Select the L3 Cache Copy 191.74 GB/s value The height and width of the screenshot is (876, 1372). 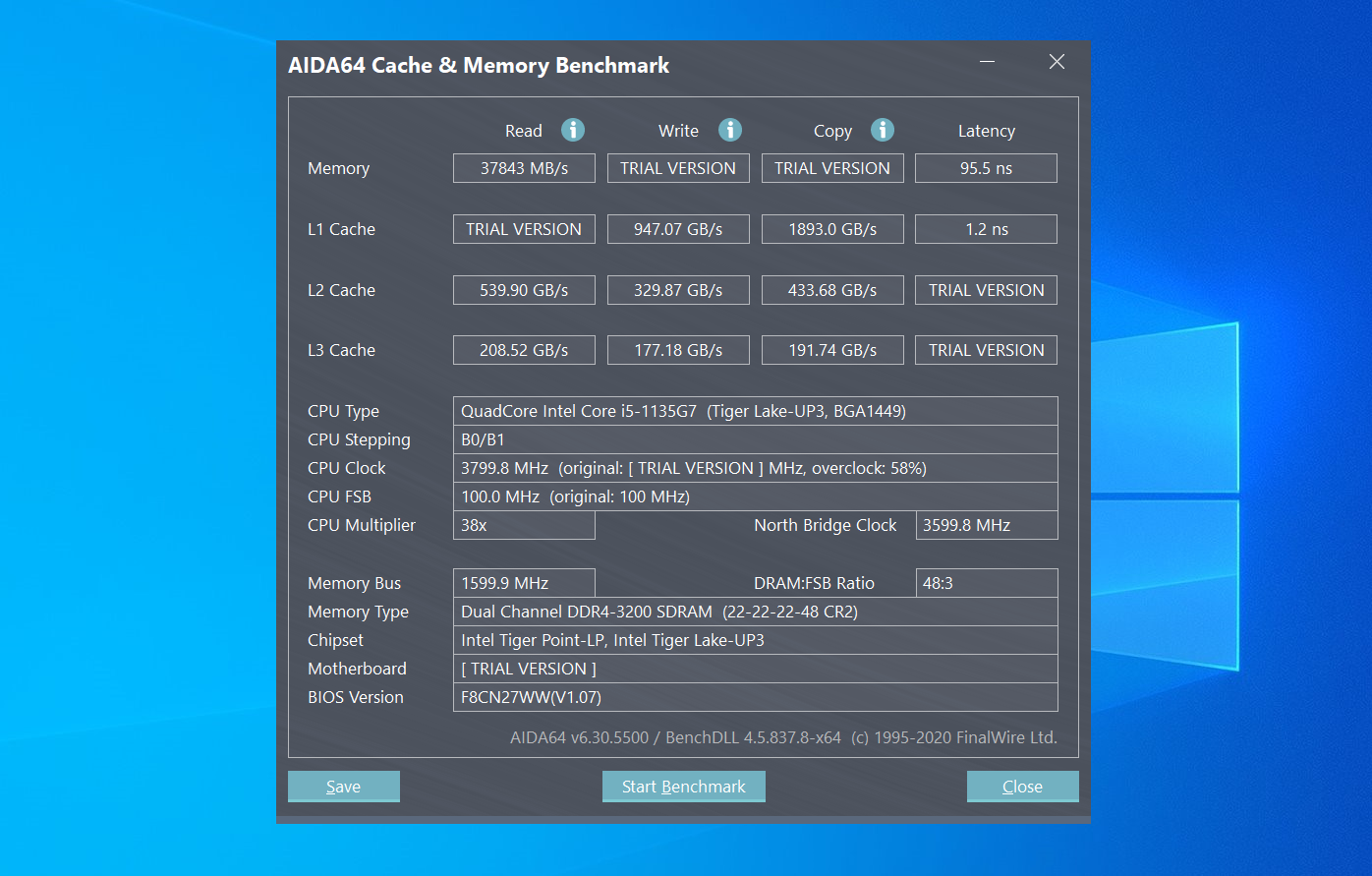(x=832, y=350)
